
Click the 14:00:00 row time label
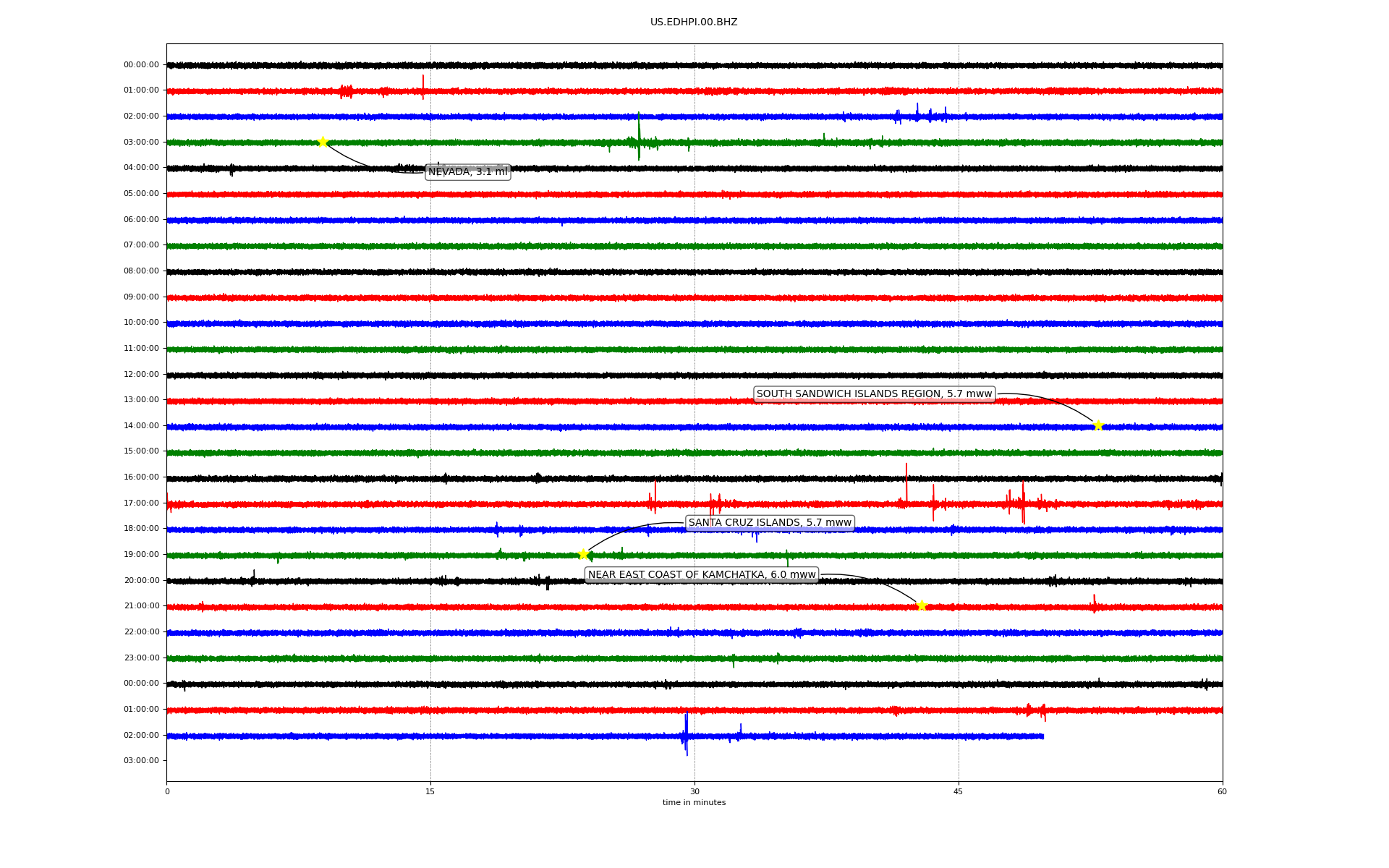point(141,425)
